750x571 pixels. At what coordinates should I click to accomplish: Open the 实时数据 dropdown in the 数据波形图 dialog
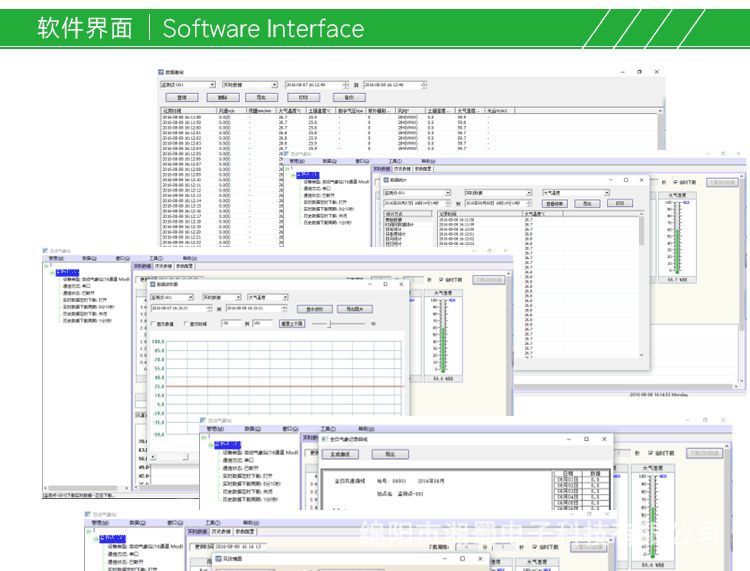tap(222, 297)
